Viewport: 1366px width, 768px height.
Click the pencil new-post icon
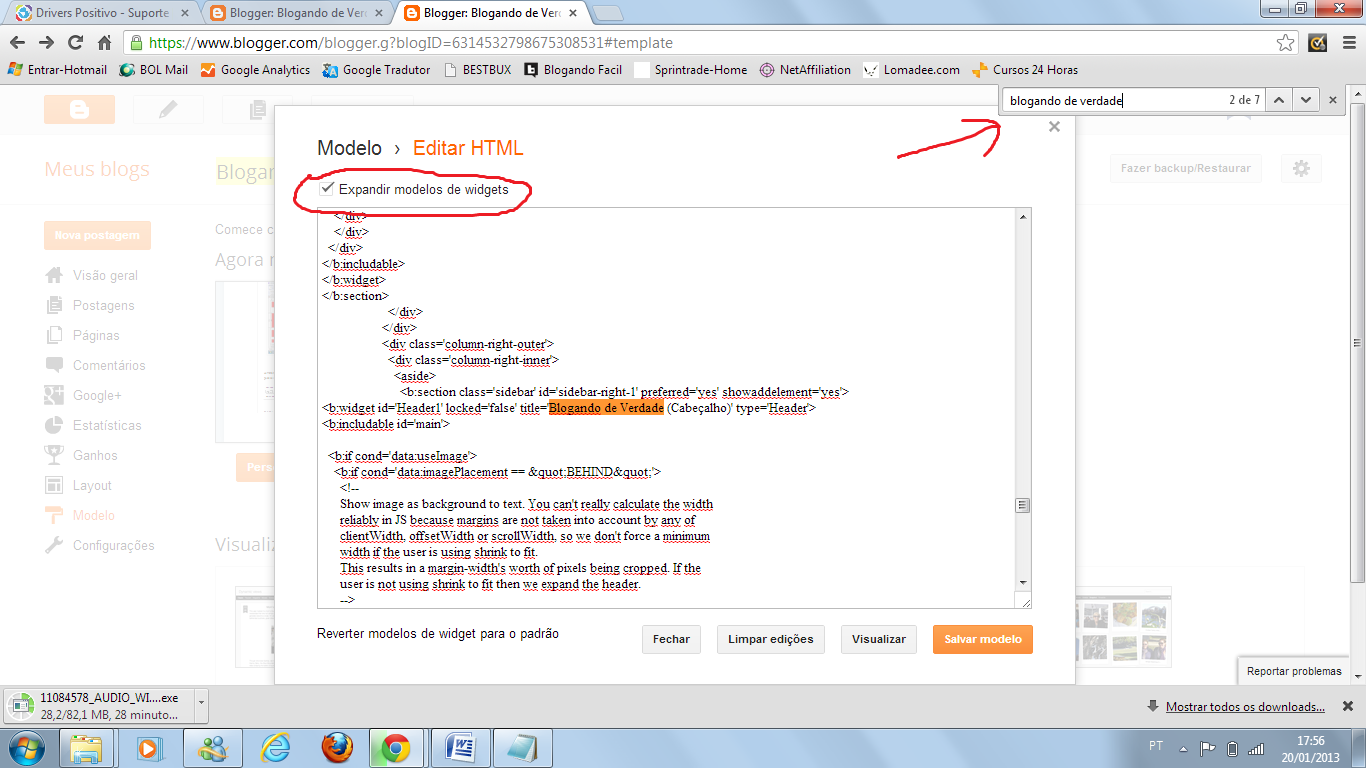point(168,110)
